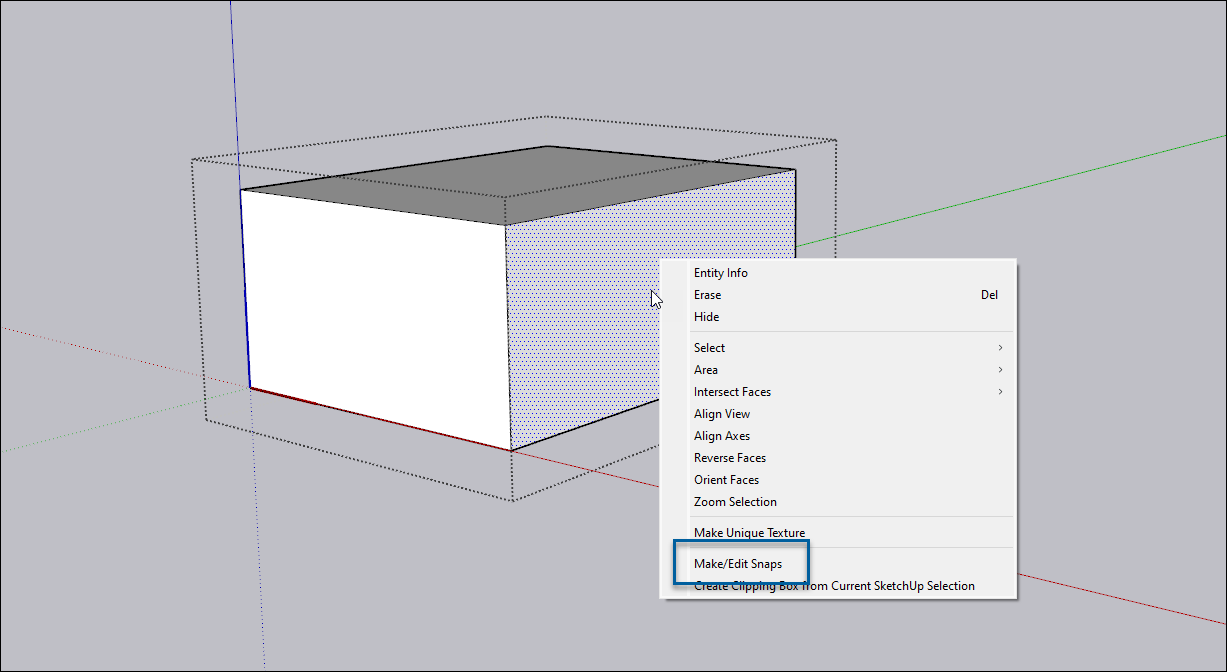Choose Reverse Faces in the menu
The image size is (1227, 672).
click(838, 458)
